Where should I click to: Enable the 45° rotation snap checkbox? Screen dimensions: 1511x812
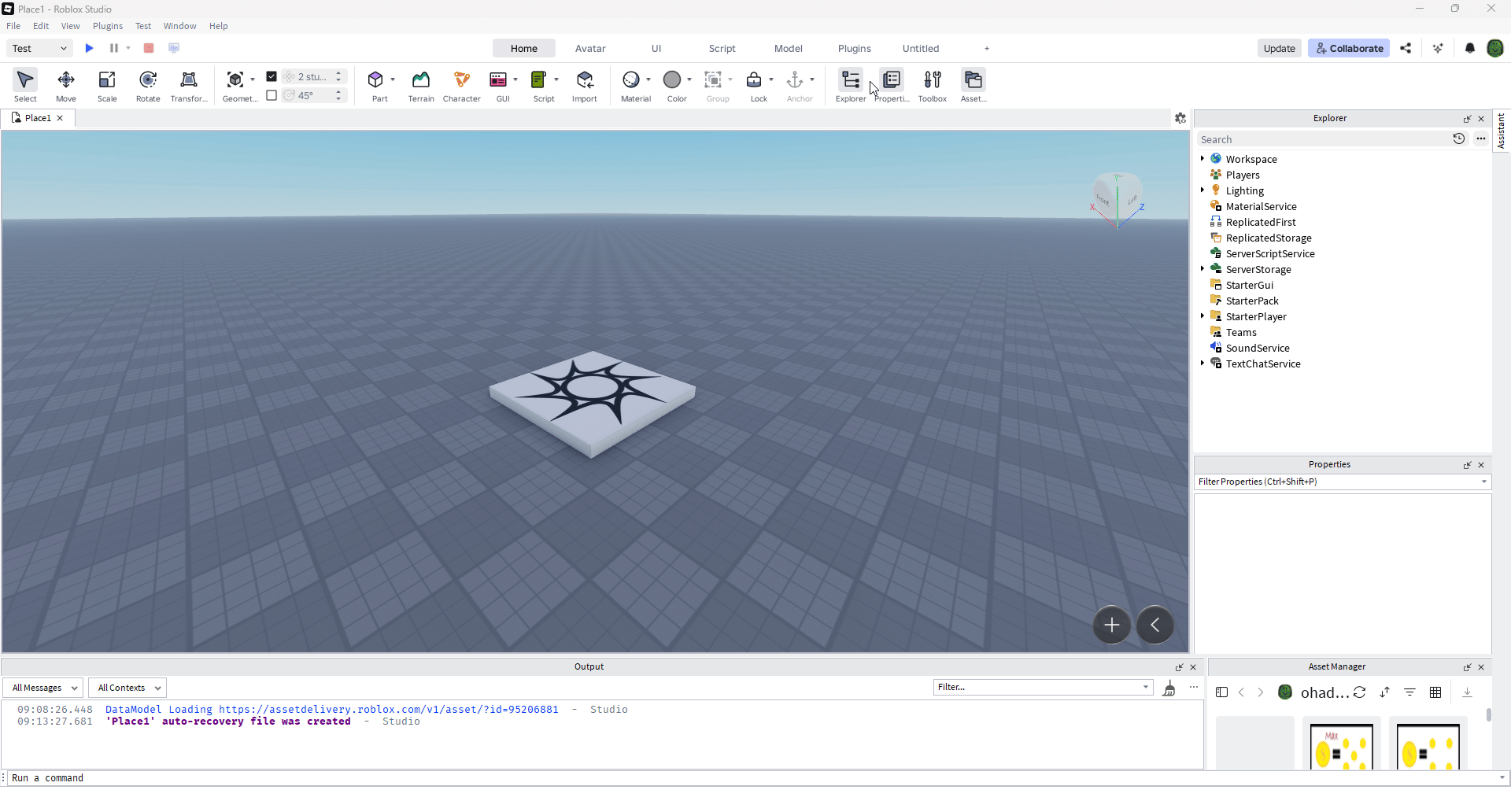272,95
